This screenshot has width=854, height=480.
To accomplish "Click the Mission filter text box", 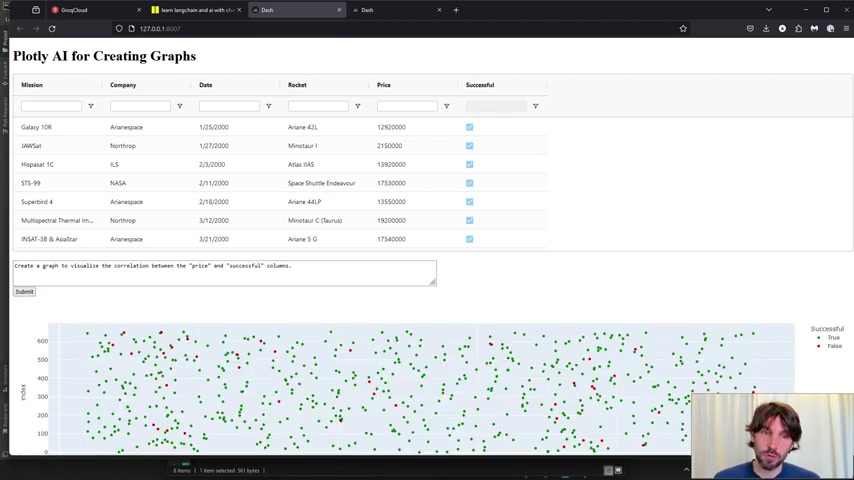I will point(51,106).
